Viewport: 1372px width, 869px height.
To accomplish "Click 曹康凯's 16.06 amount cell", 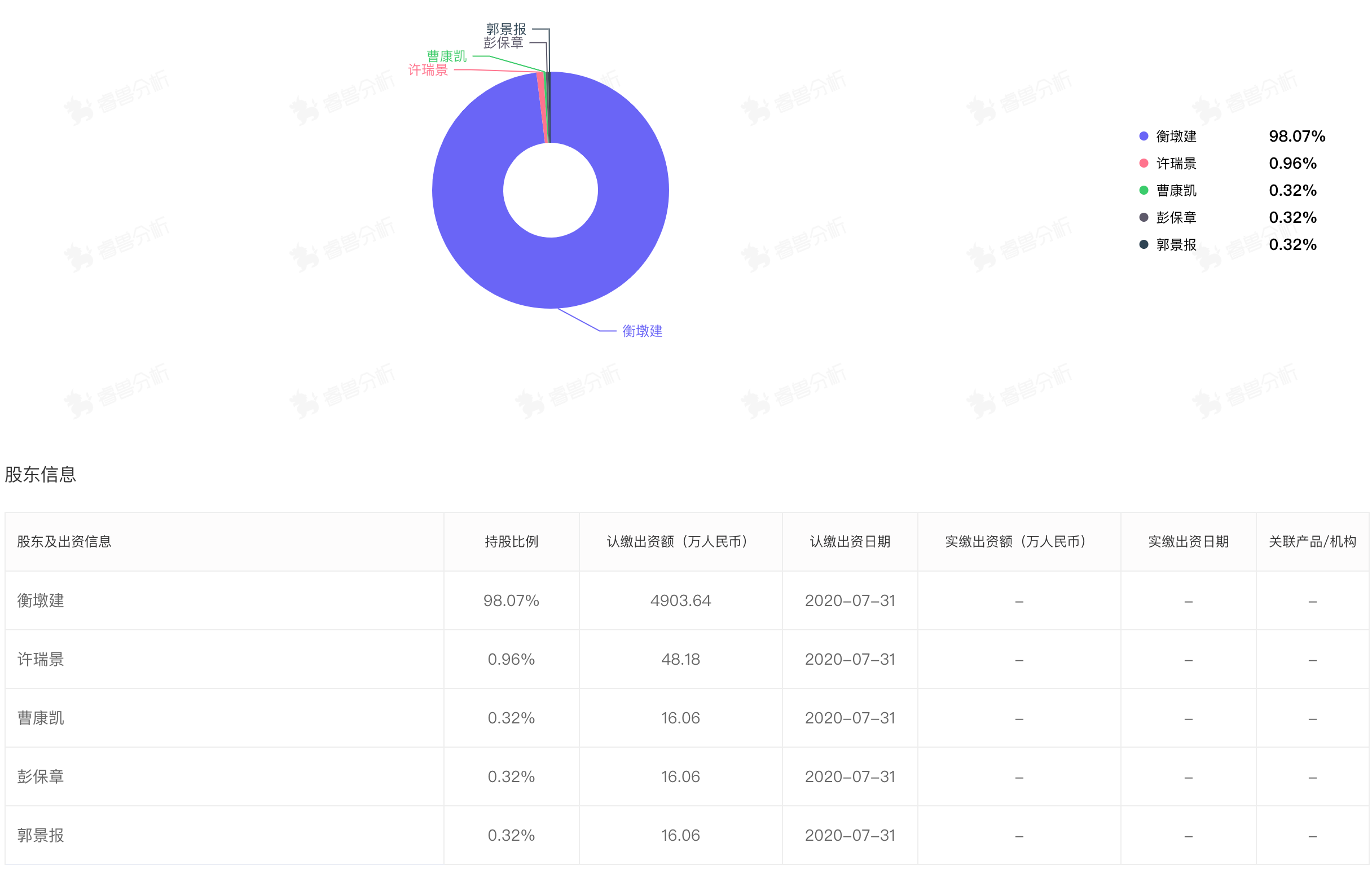I will click(x=680, y=718).
